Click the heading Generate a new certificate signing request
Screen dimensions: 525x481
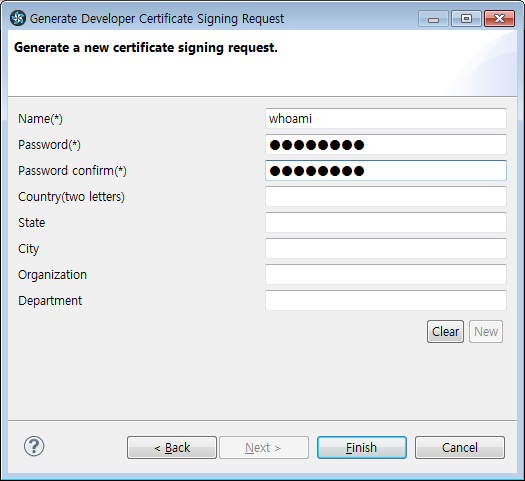click(146, 48)
